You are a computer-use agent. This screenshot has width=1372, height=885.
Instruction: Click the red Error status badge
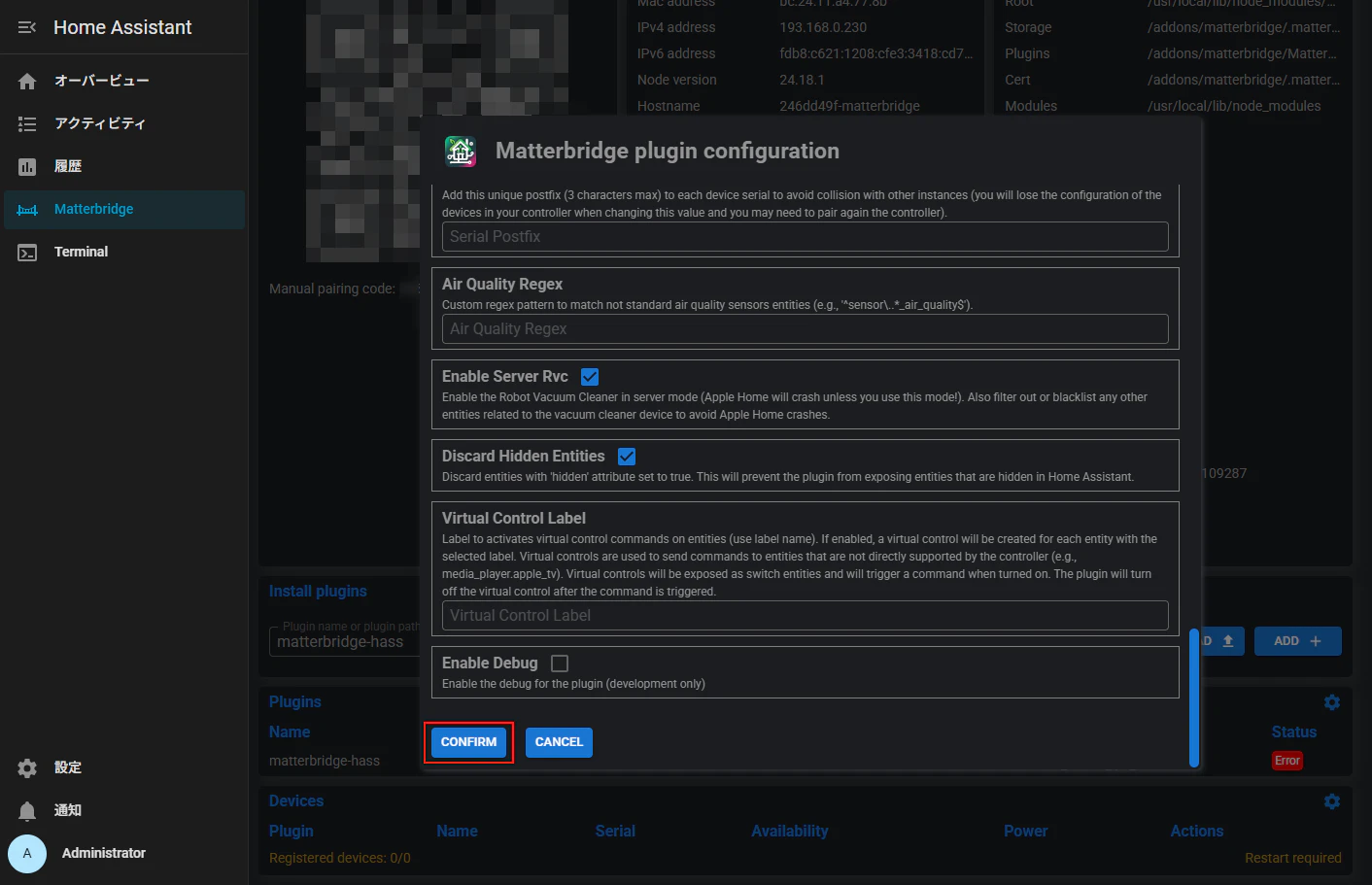(1287, 761)
